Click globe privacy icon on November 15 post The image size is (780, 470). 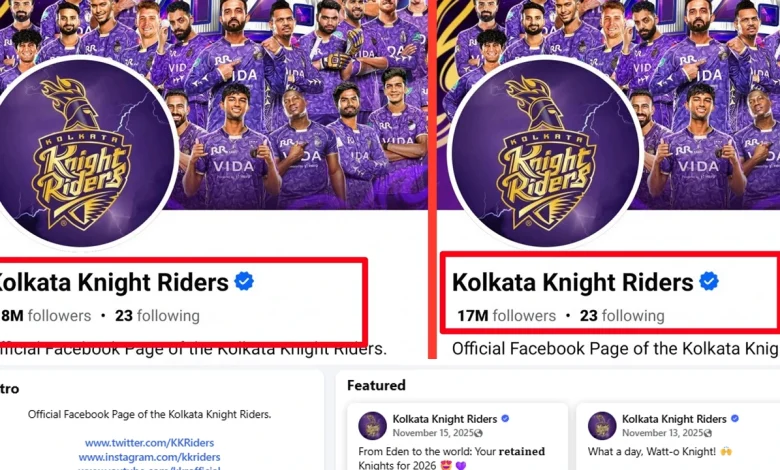point(479,433)
